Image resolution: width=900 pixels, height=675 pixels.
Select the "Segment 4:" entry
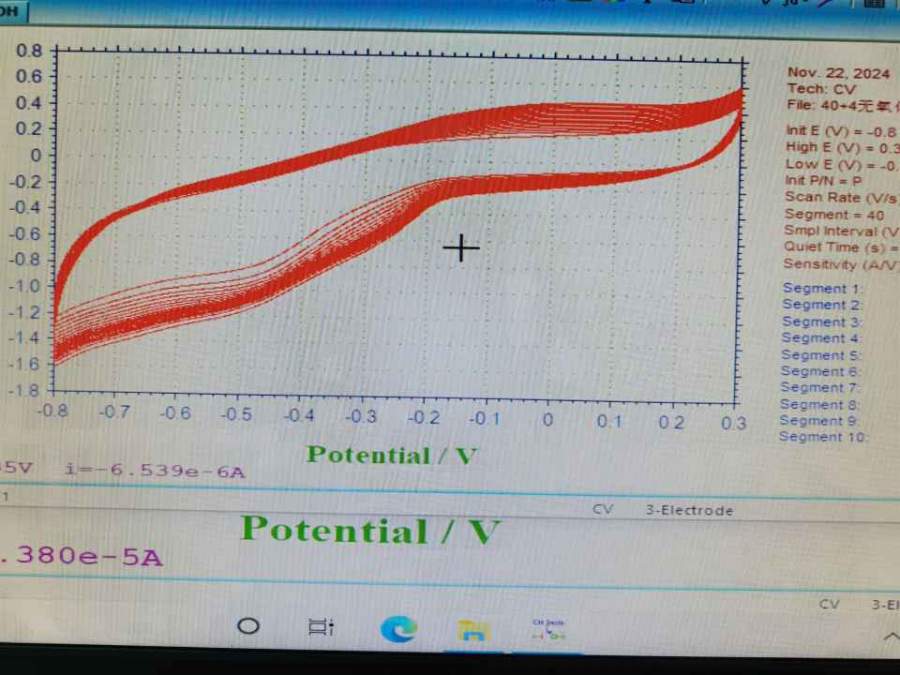821,338
